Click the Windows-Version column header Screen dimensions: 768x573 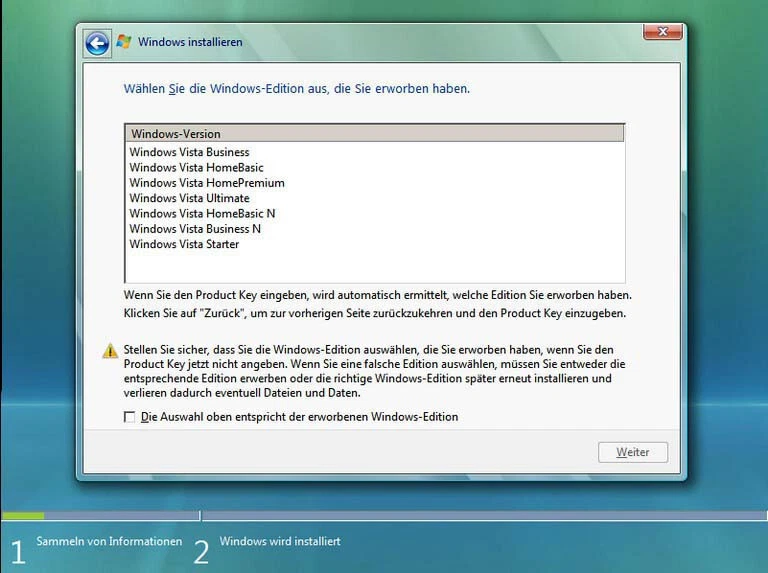point(375,134)
